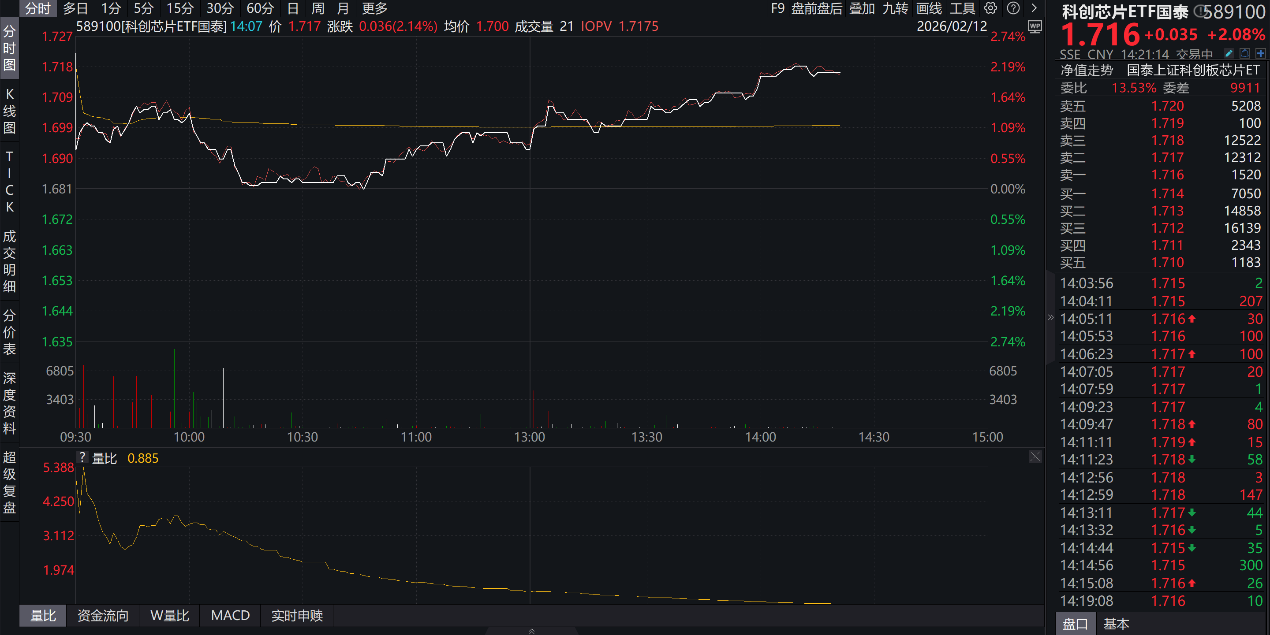Expand toolbar with right chevron arrow

[x=1034, y=8]
